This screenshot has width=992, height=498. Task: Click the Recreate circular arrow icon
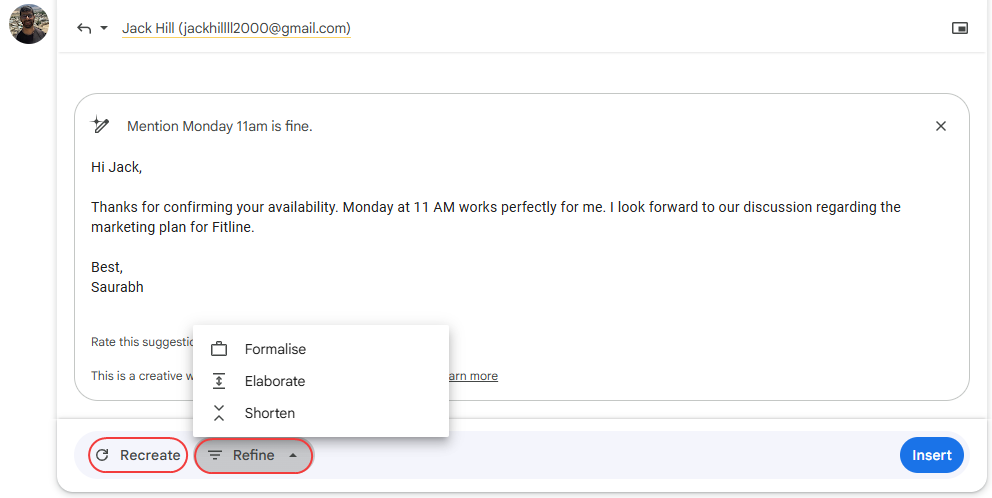[102, 455]
